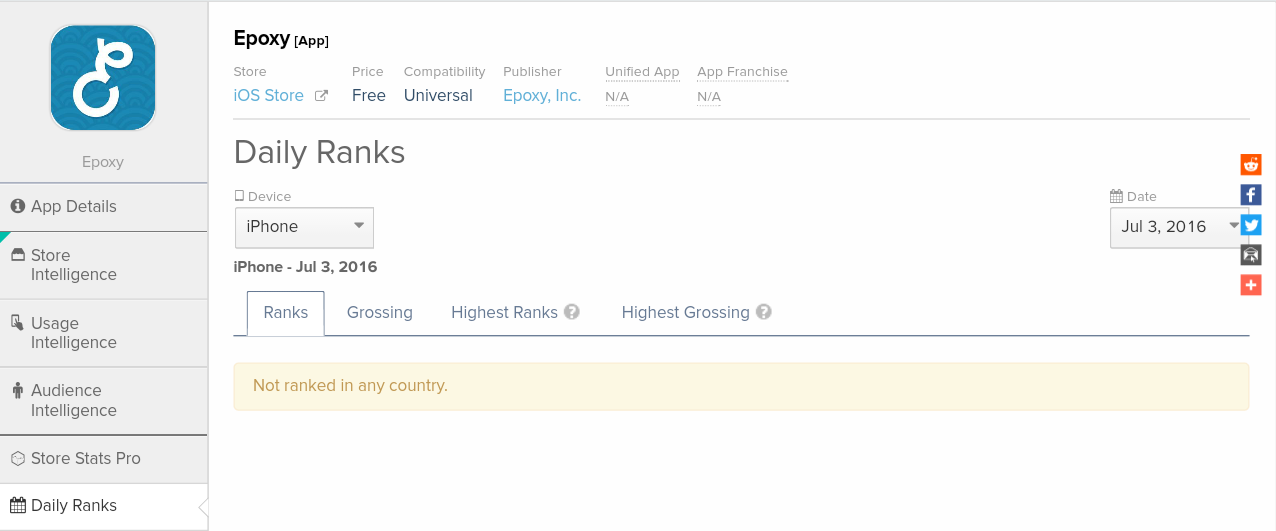The width and height of the screenshot is (1276, 531).
Task: Open the iOS Store link
Action: pyautogui.click(x=268, y=96)
